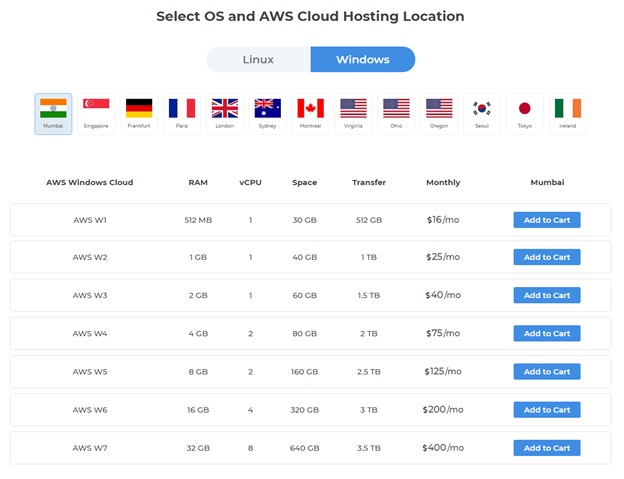Click the 32 GB RAM value

pos(198,448)
